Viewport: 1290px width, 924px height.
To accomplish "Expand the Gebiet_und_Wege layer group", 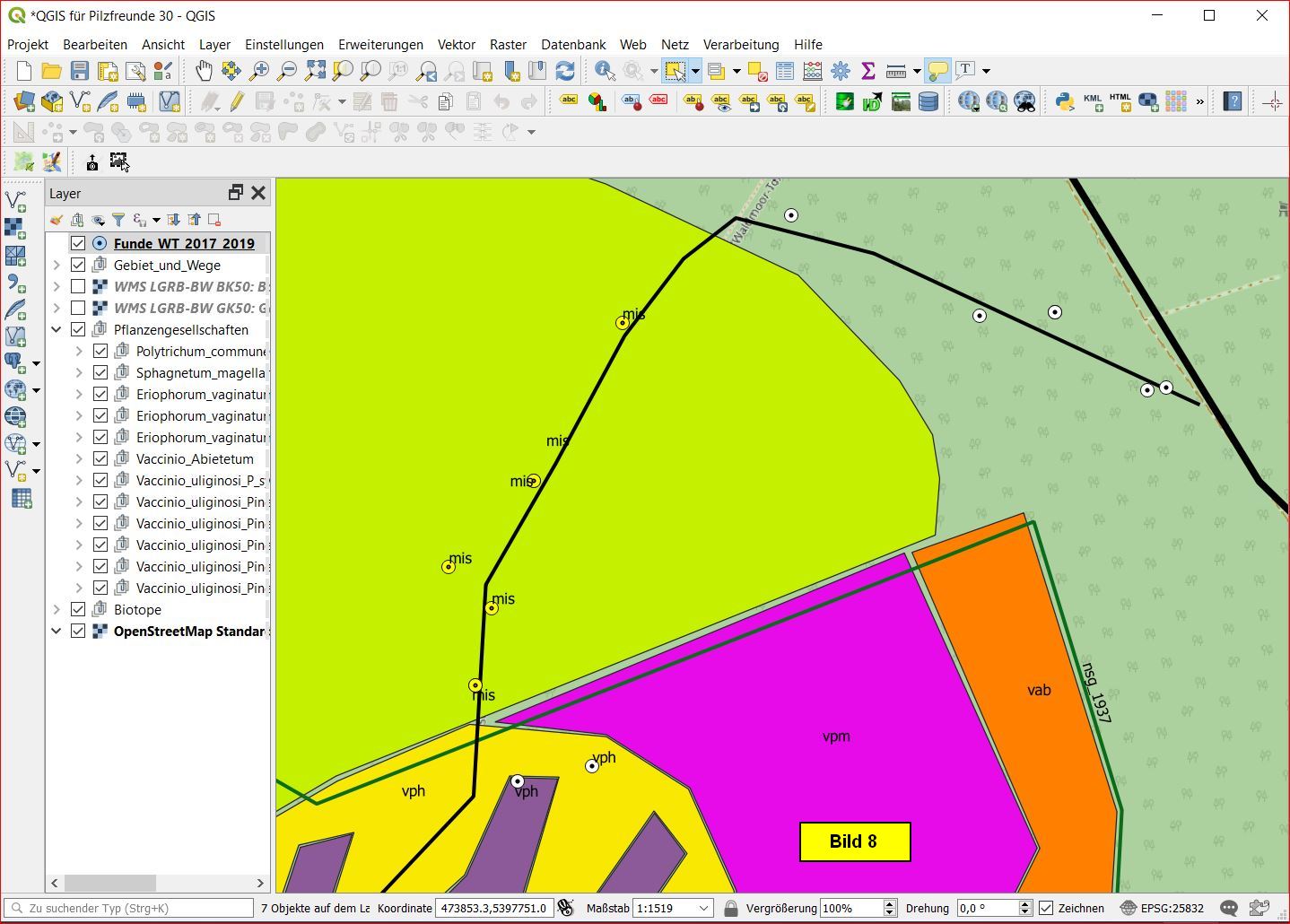I will 57,265.
